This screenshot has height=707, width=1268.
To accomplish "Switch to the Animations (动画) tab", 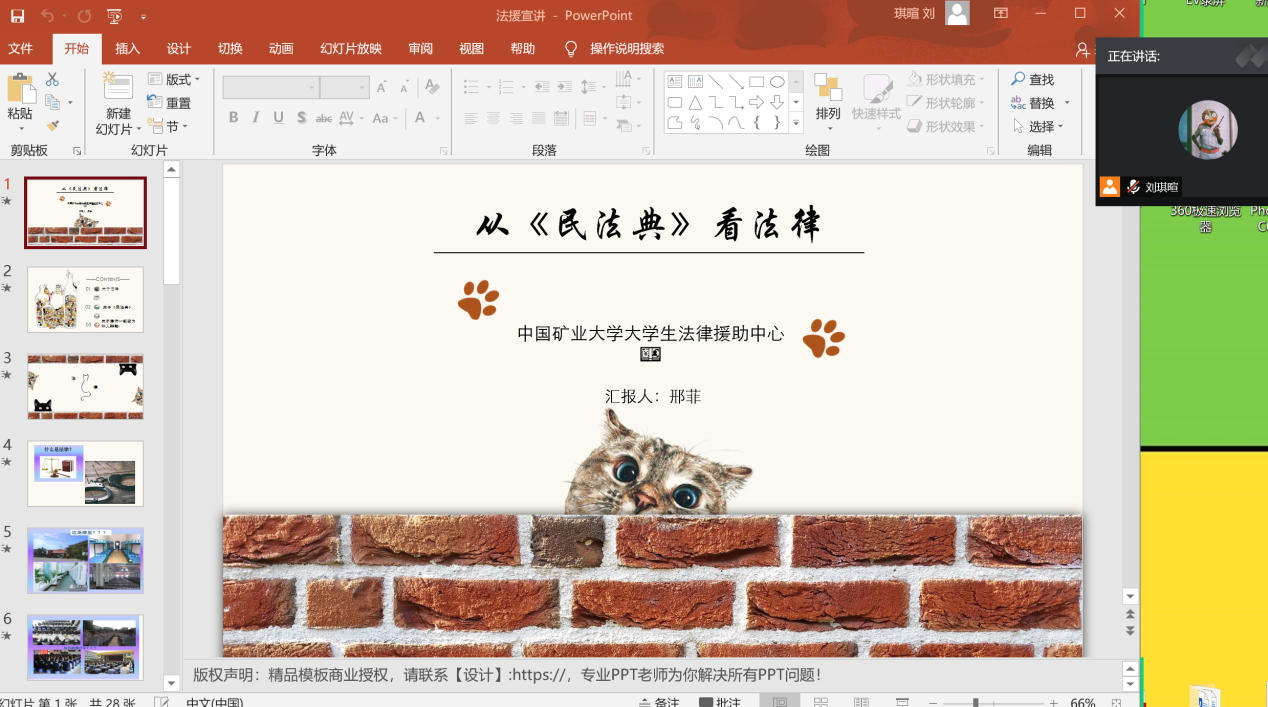I will pyautogui.click(x=281, y=49).
